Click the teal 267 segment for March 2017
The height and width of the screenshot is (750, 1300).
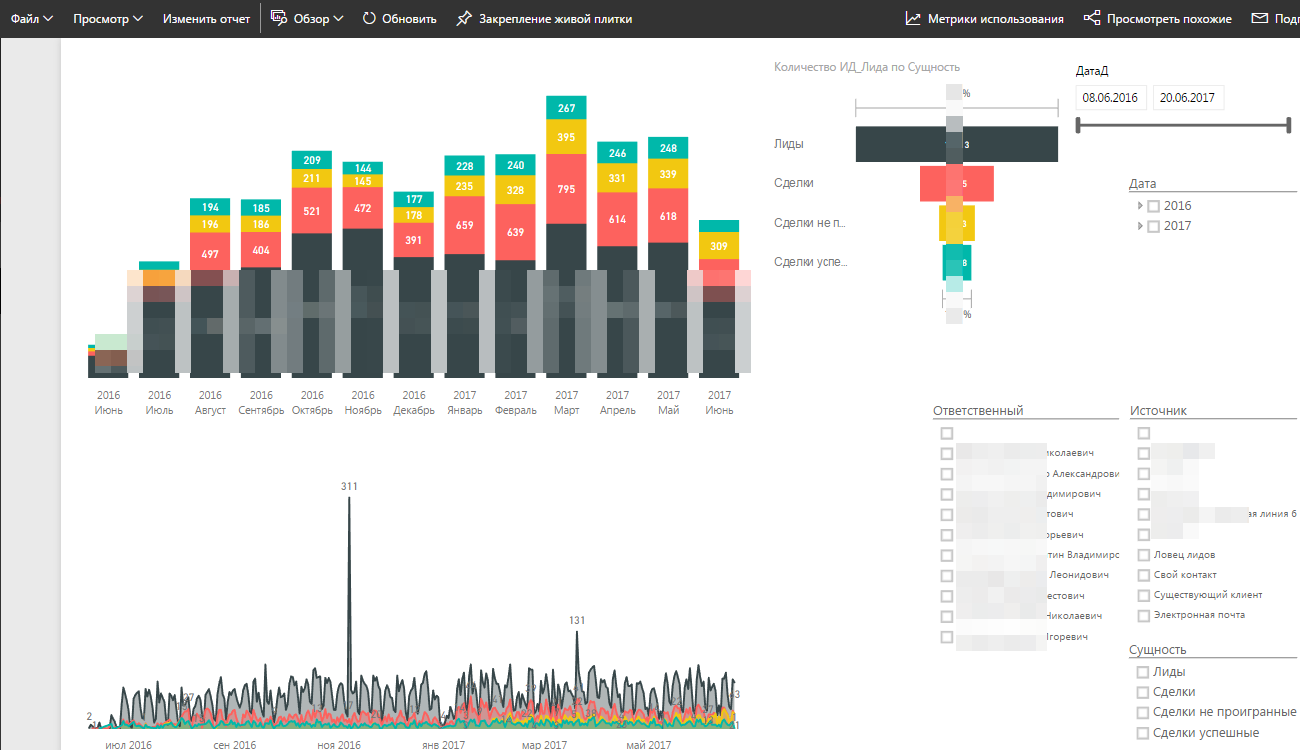click(566, 108)
